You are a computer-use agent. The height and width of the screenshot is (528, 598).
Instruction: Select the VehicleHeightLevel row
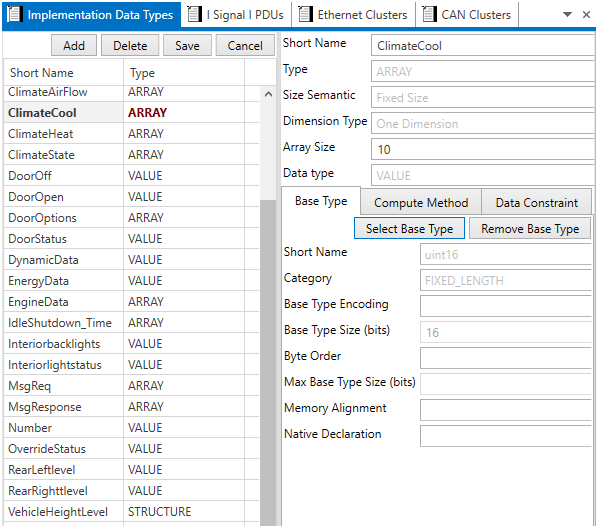click(x=131, y=512)
